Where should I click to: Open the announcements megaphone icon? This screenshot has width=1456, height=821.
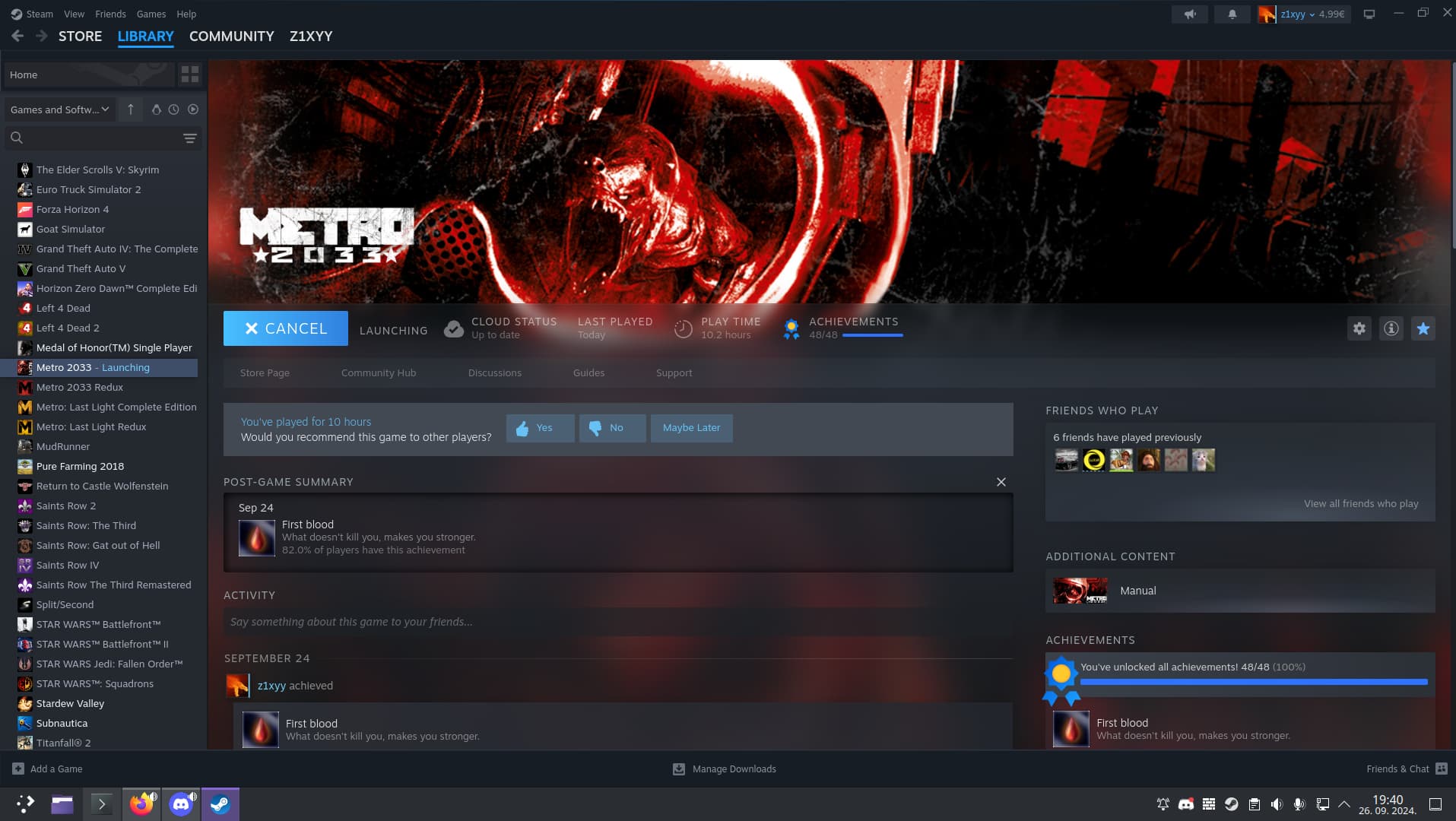point(1190,14)
